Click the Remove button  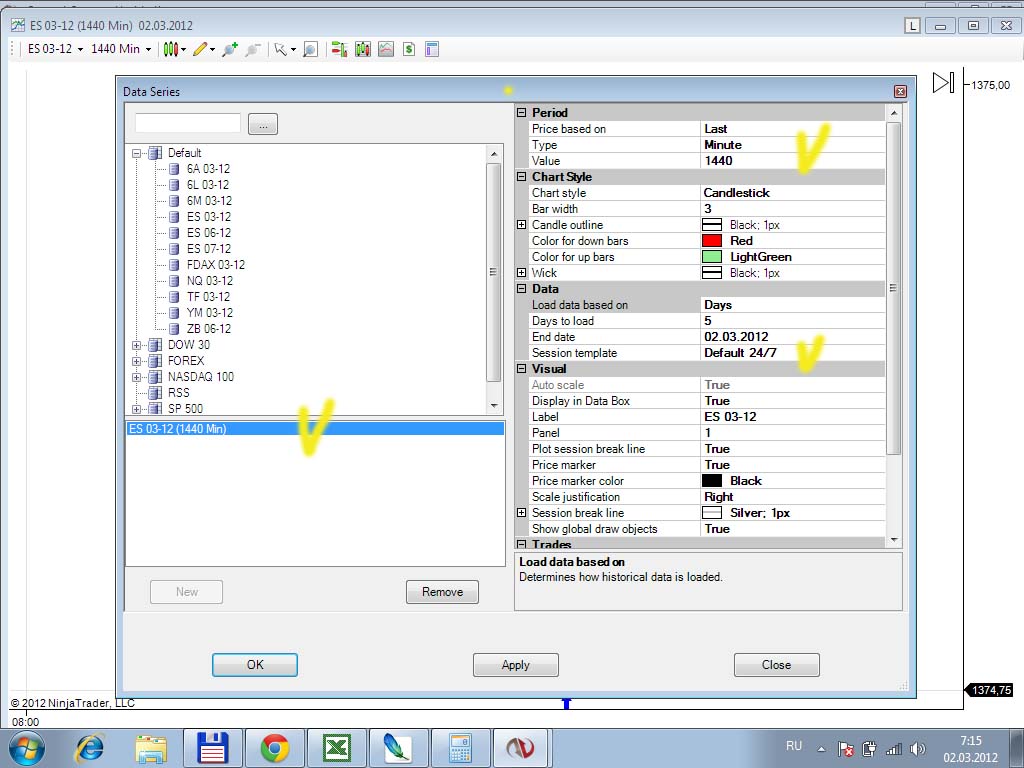click(x=442, y=592)
